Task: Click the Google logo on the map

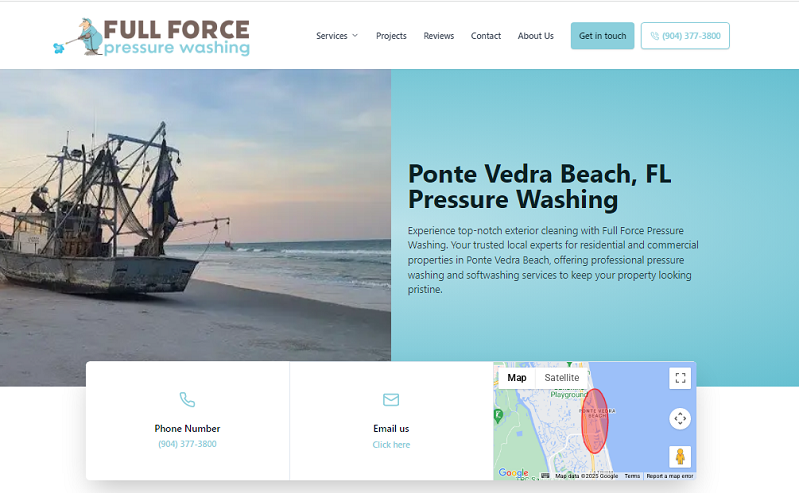Action: coord(513,473)
